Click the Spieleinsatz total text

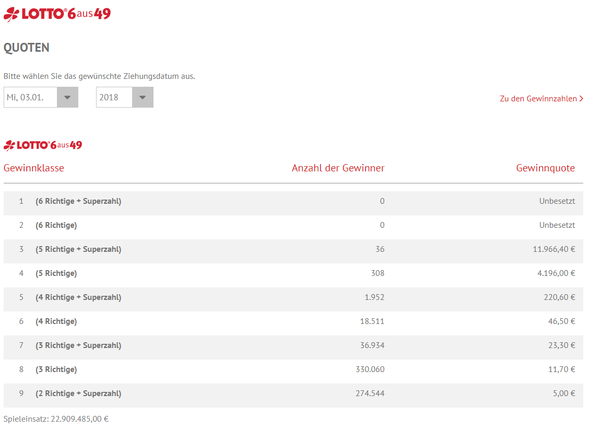click(x=56, y=419)
